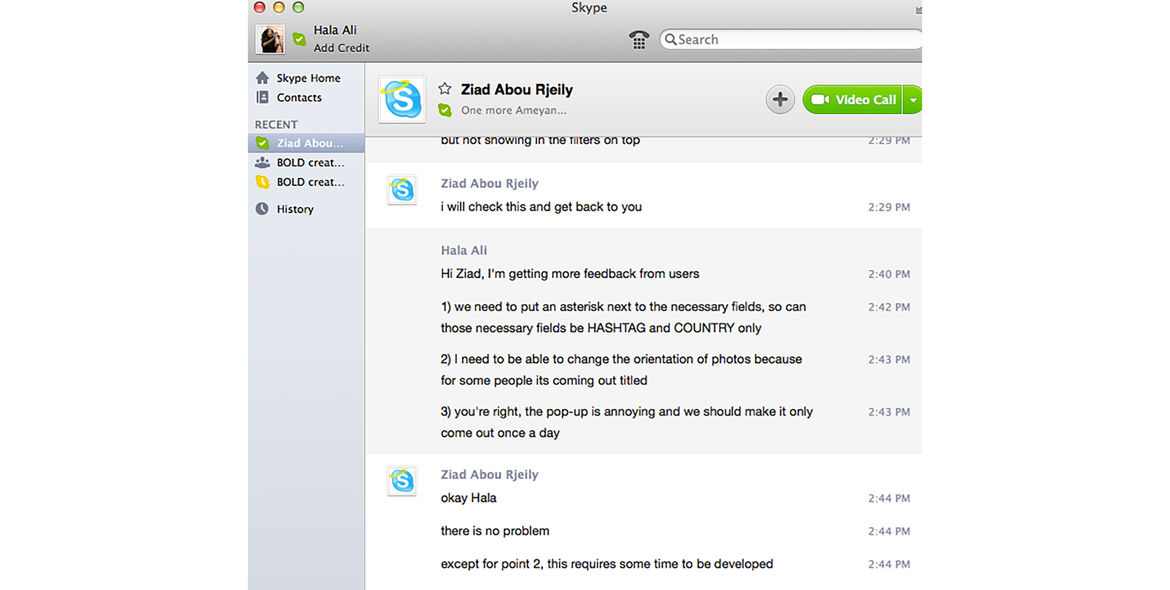Click message "i will check this and get back to you"
Image resolution: width=1170 pixels, height=590 pixels.
[541, 207]
